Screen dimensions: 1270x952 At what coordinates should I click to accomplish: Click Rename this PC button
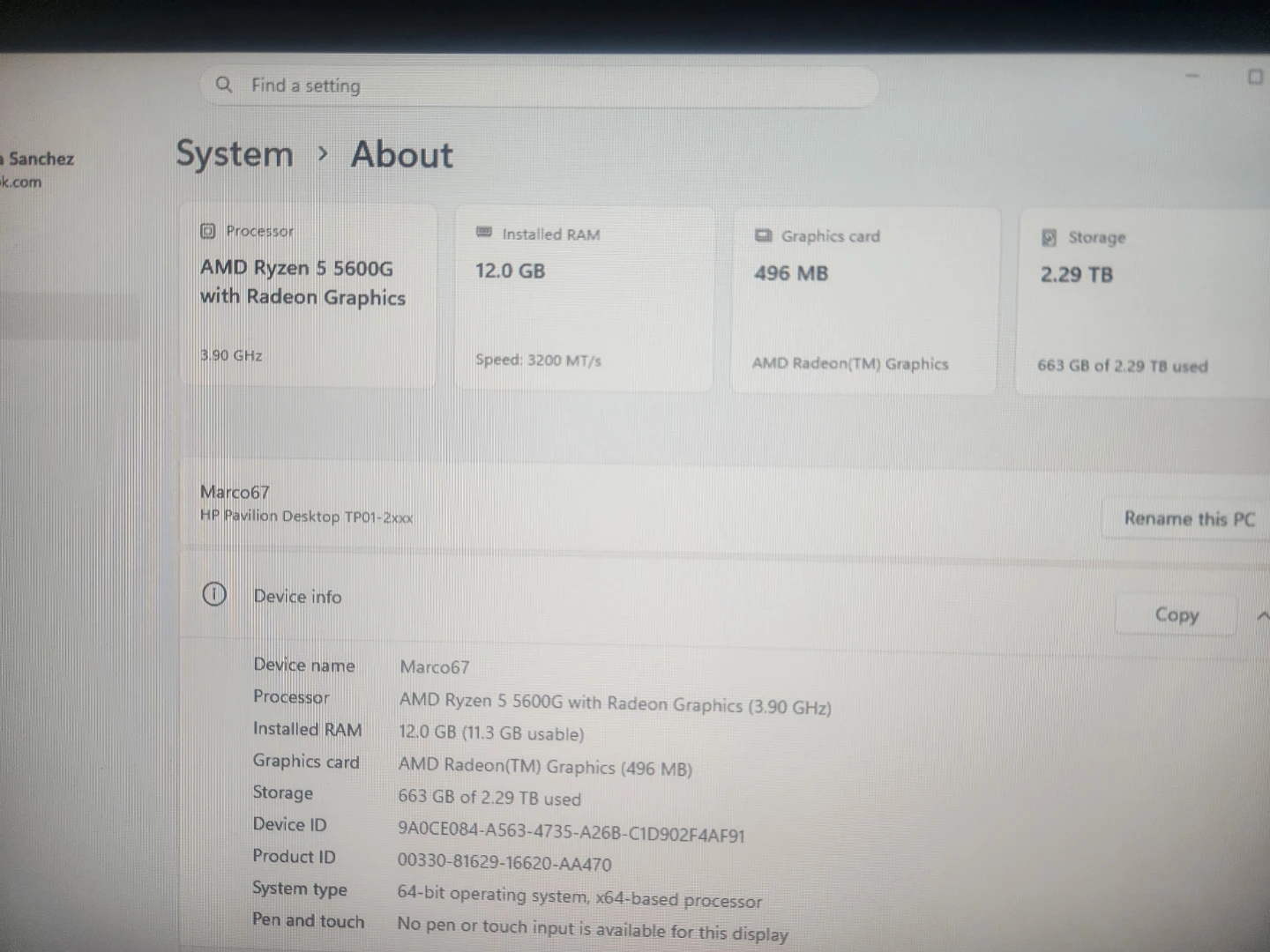(x=1188, y=518)
